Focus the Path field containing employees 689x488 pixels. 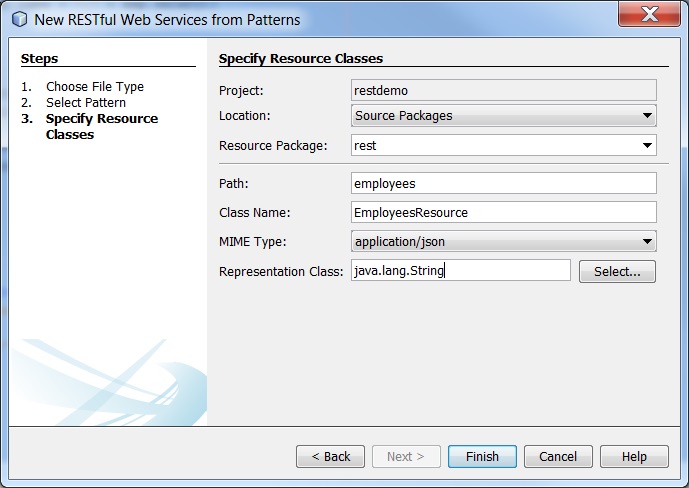(x=504, y=183)
